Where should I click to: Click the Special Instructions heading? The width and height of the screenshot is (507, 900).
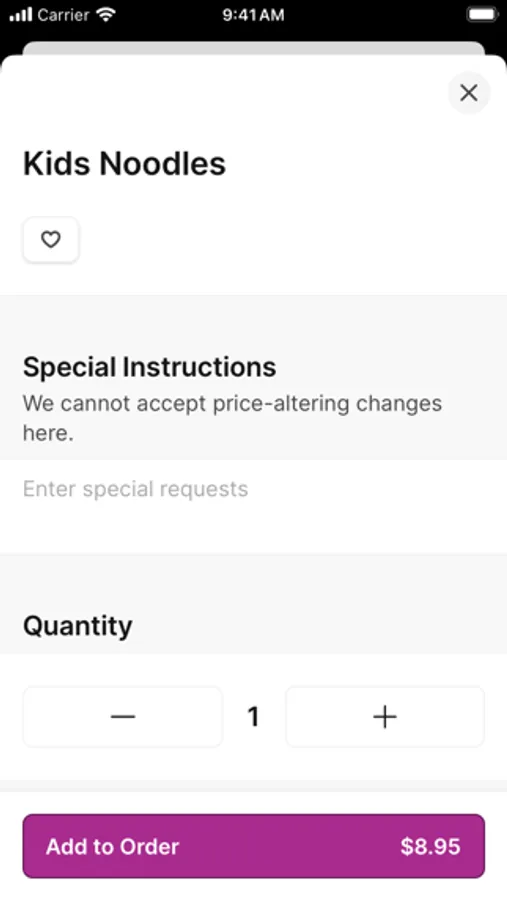tap(149, 367)
